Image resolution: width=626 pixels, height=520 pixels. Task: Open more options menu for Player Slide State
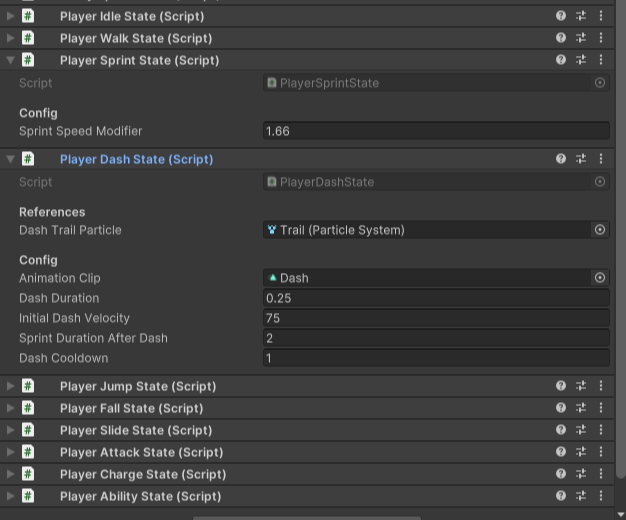tap(601, 429)
